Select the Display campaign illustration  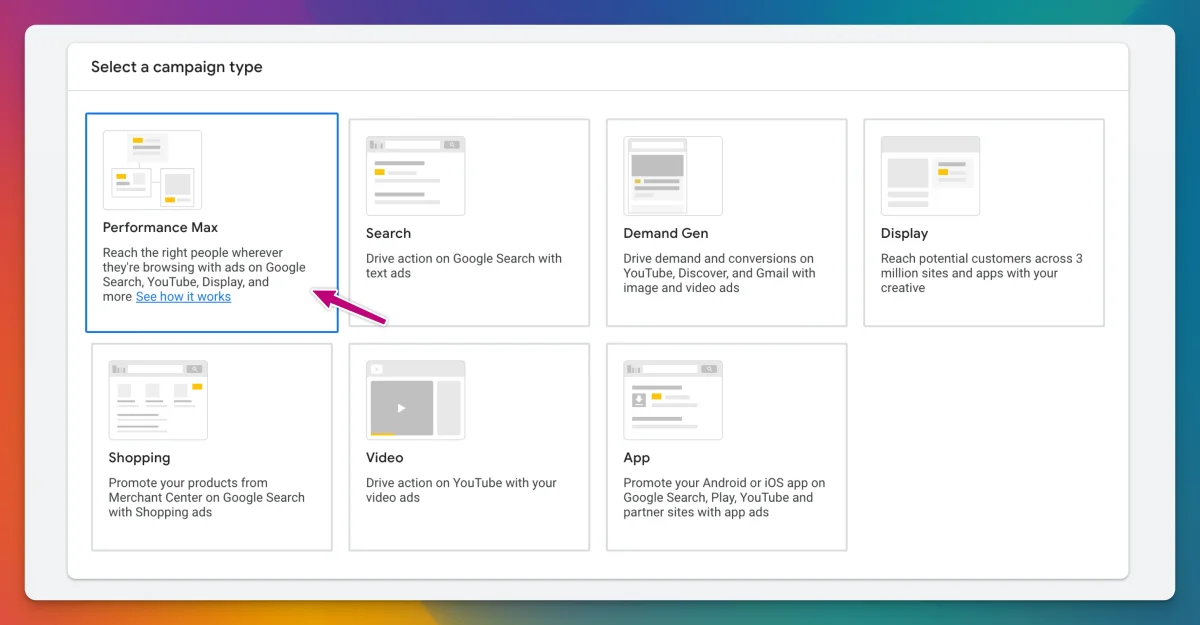pos(930,176)
